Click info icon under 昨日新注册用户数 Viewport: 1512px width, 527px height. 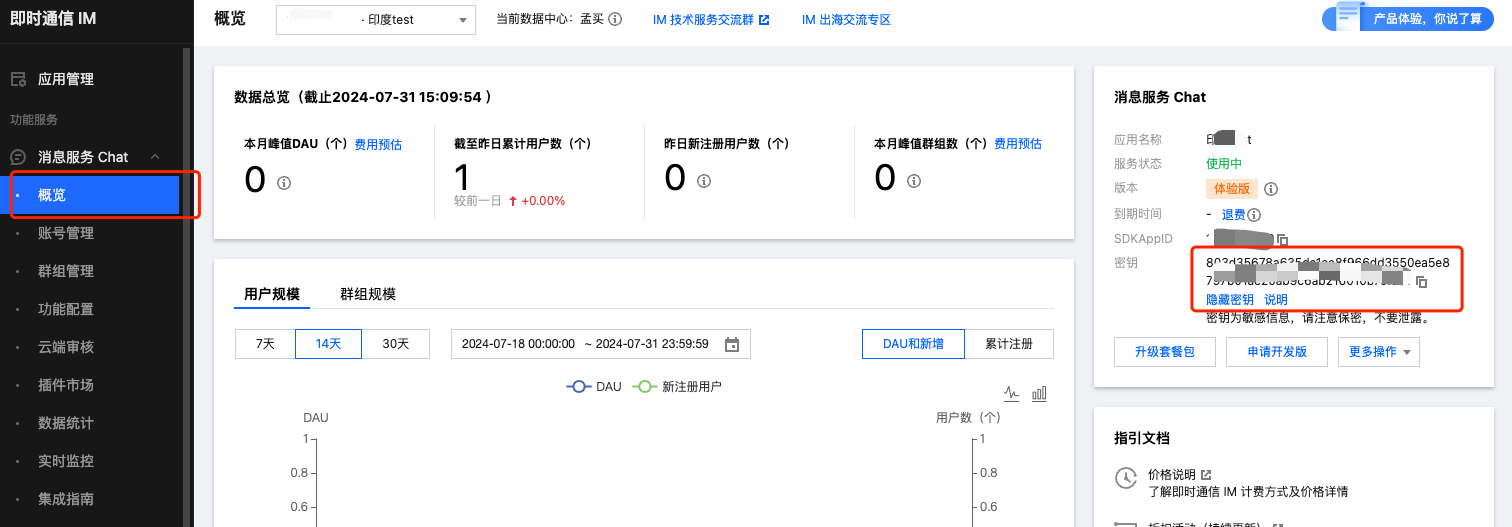pyautogui.click(x=704, y=181)
